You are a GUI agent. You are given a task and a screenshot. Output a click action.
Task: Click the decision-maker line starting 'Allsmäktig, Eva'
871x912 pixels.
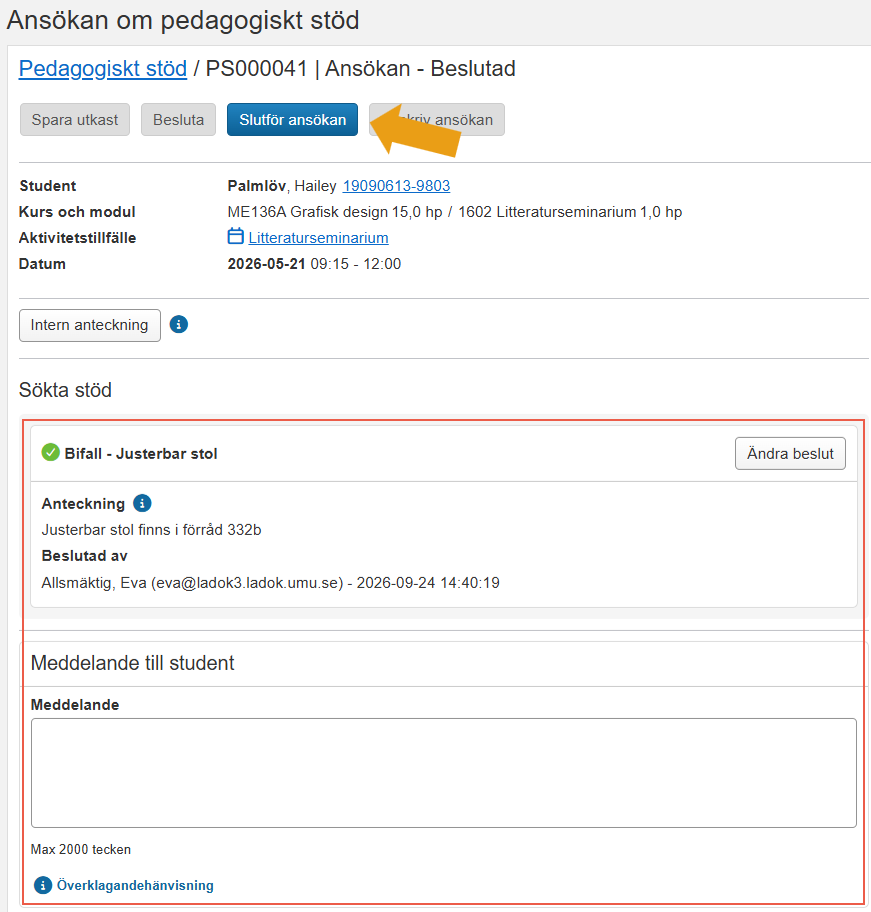(x=270, y=583)
